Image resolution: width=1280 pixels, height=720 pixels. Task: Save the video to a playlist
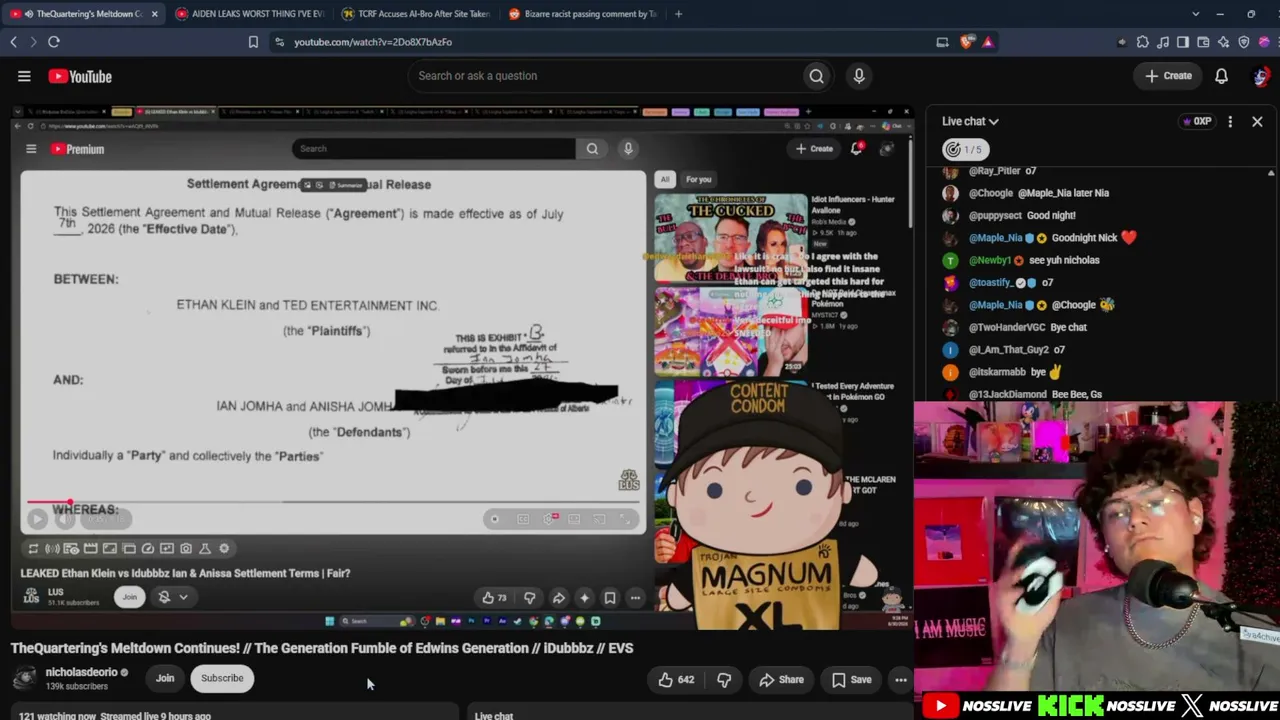(x=852, y=680)
